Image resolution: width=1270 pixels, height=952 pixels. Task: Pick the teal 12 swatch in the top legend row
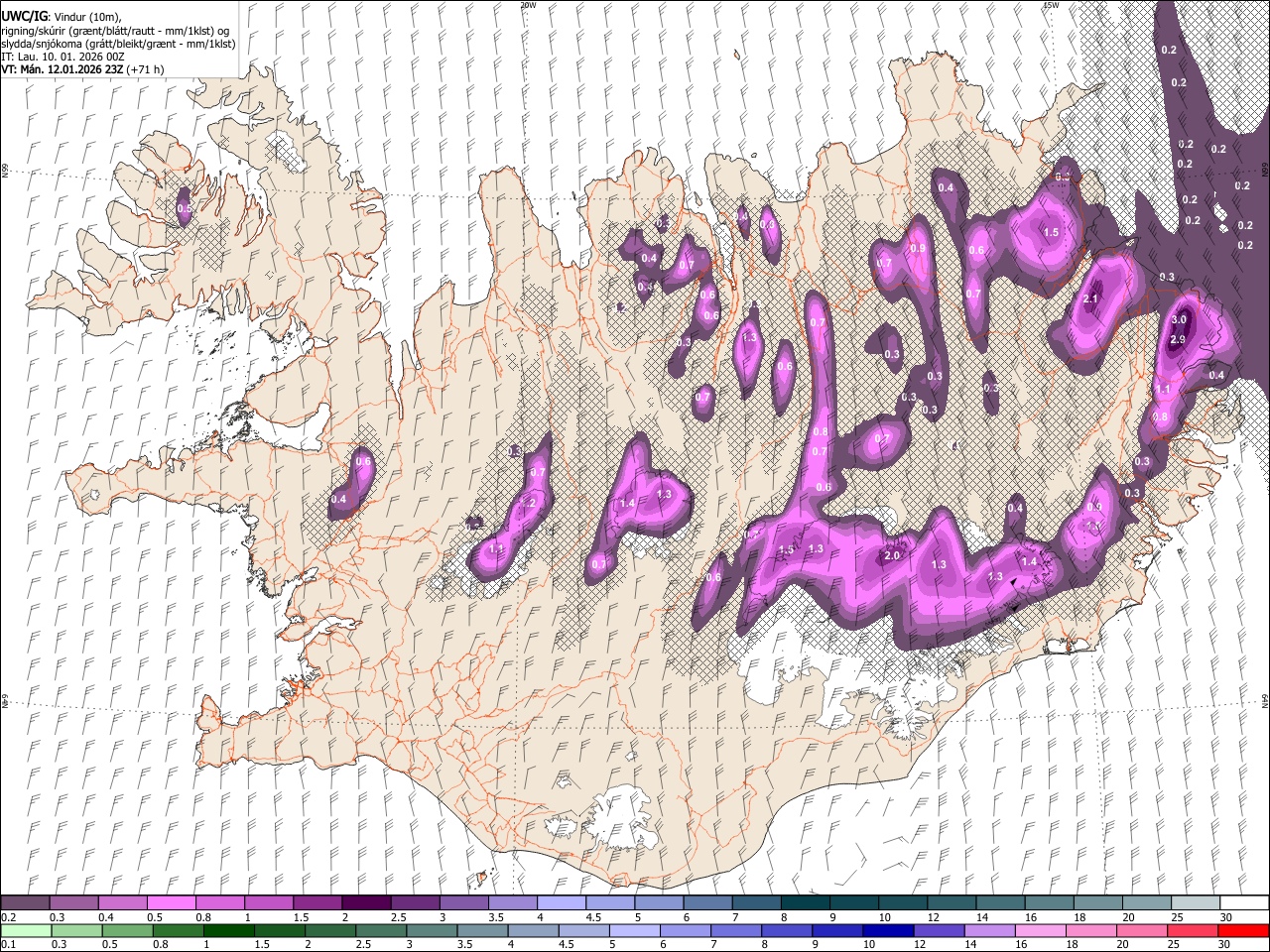click(x=952, y=902)
